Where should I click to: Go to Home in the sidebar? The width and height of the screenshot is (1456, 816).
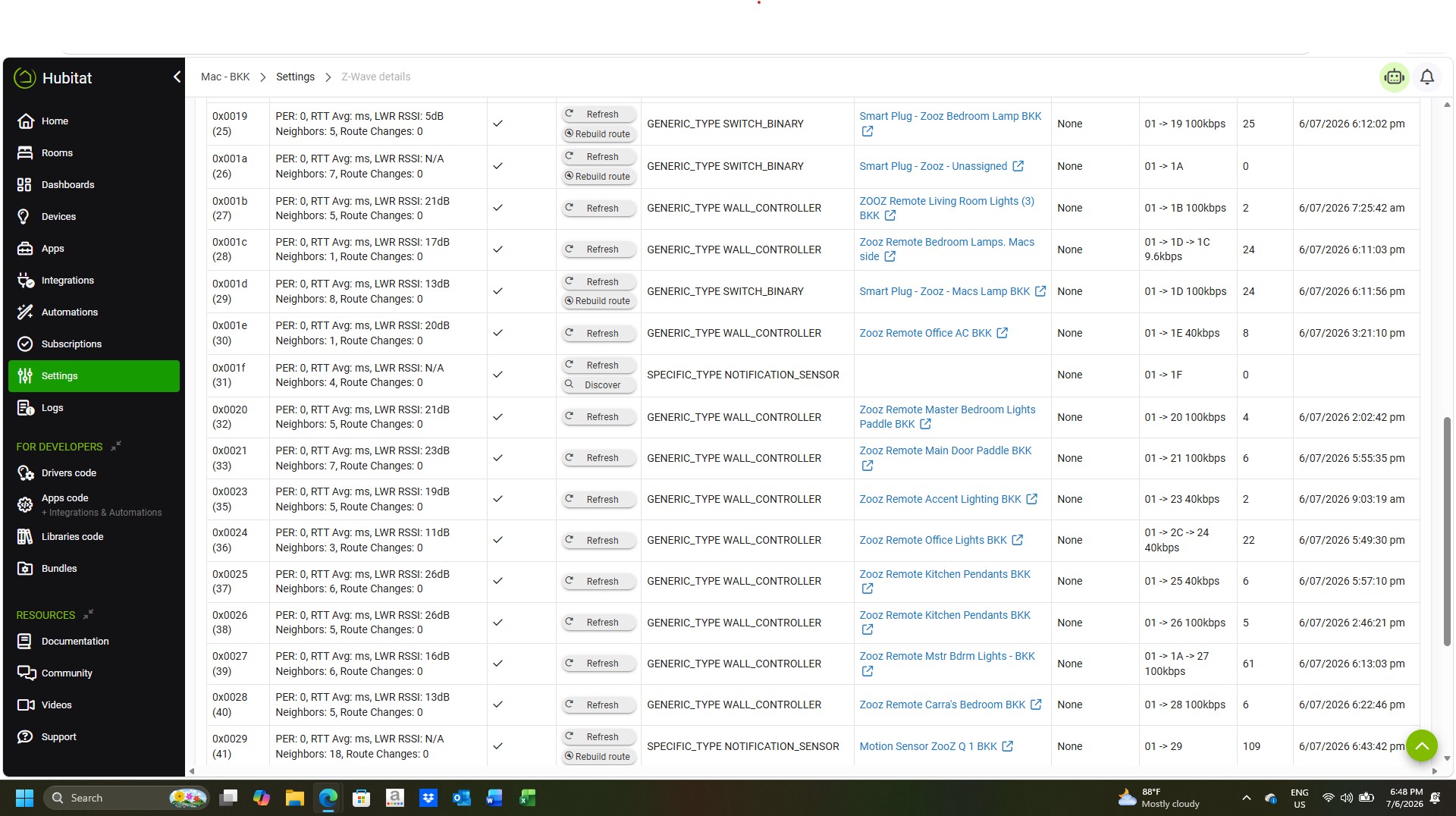click(x=94, y=121)
